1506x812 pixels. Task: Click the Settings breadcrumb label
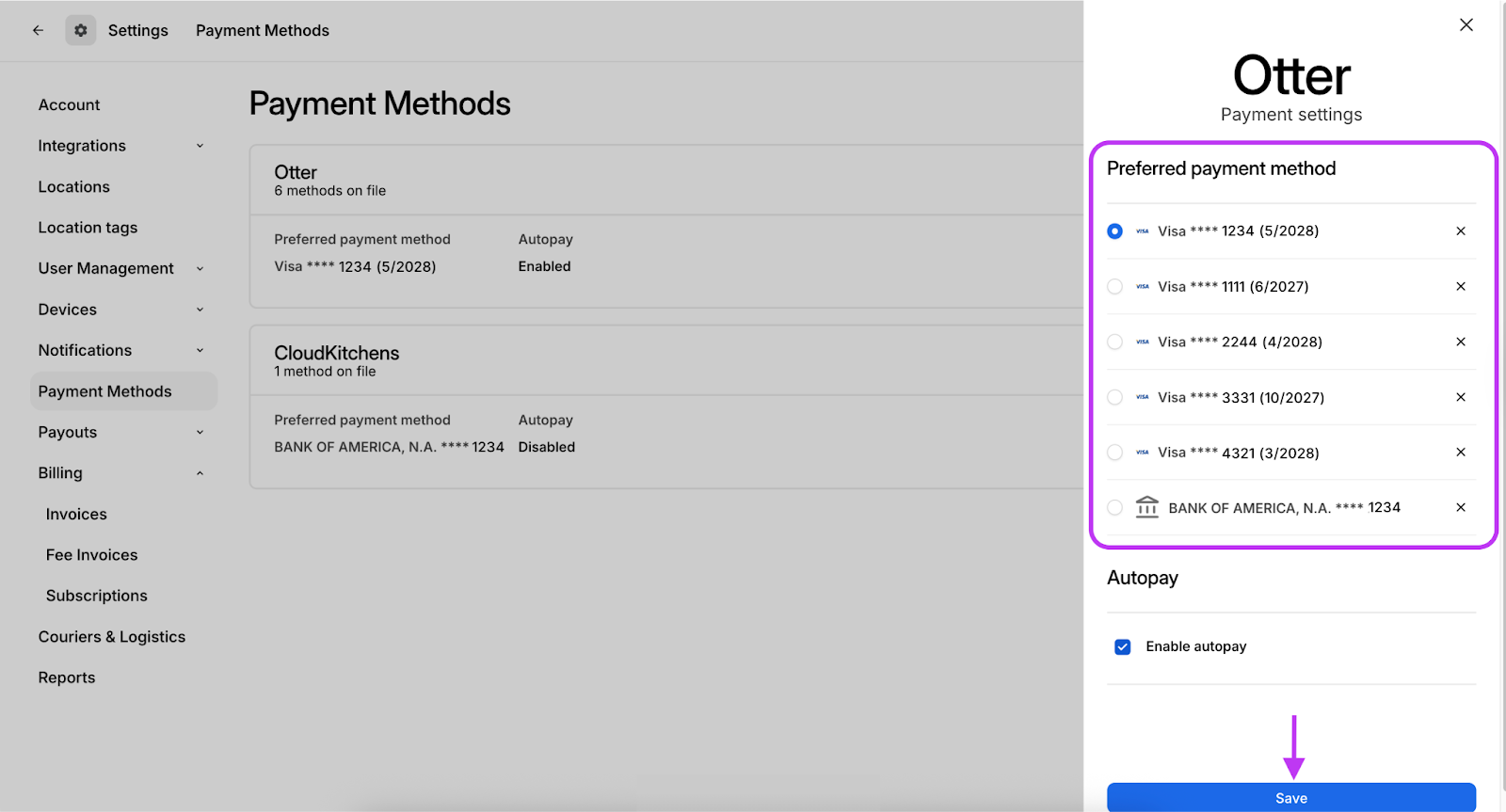(x=138, y=30)
